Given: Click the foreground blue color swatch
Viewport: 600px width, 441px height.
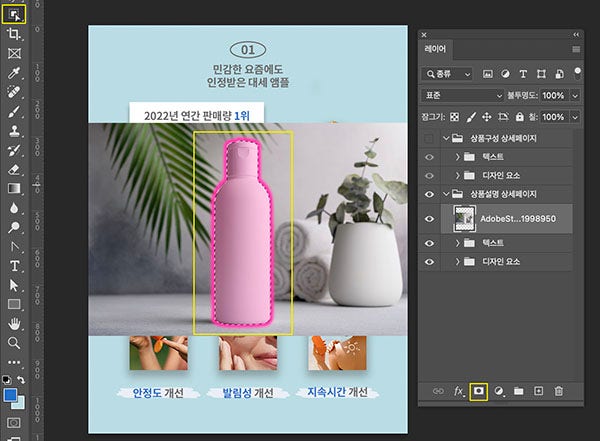Looking at the screenshot, I should coord(10,395).
